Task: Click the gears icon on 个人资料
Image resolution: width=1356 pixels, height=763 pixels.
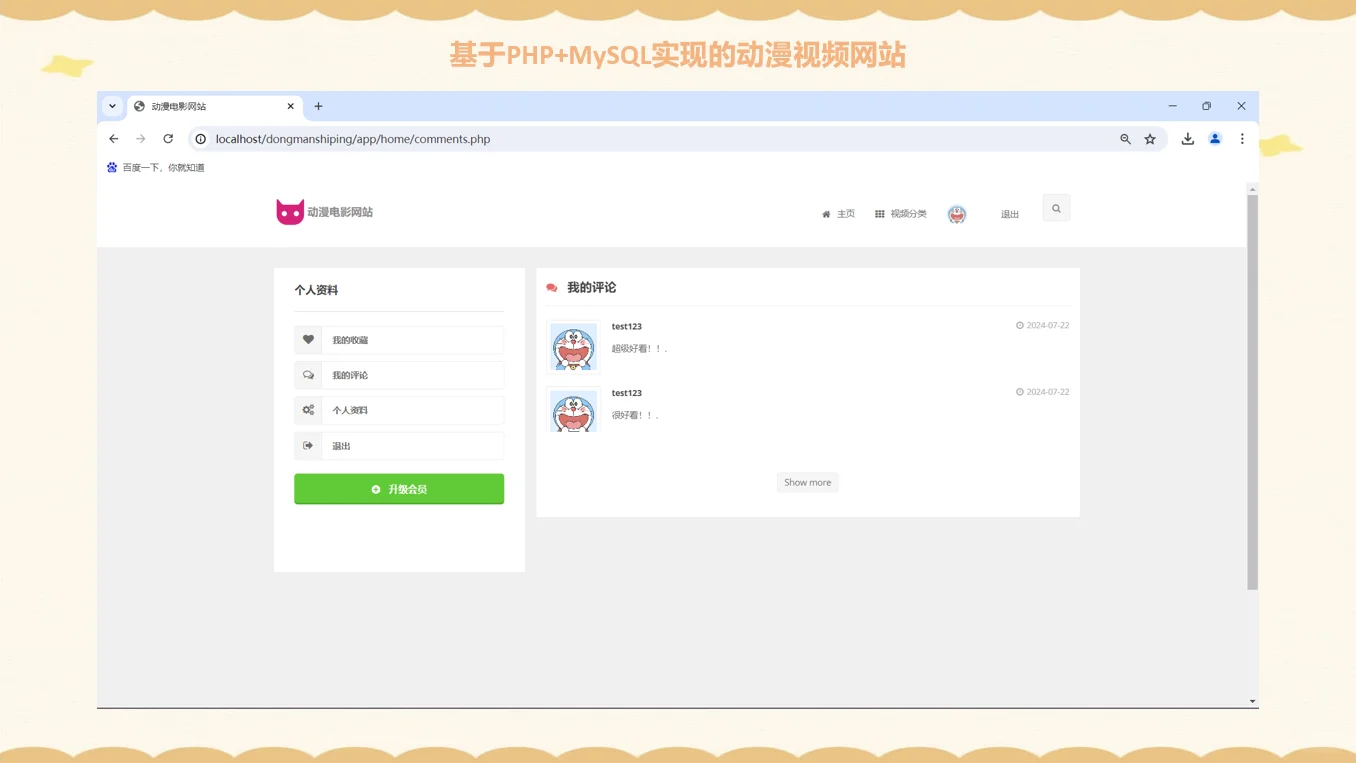Action: (308, 410)
